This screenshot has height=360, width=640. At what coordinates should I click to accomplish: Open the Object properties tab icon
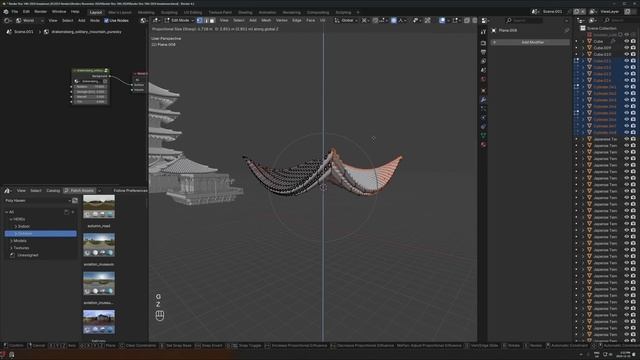pos(483,91)
